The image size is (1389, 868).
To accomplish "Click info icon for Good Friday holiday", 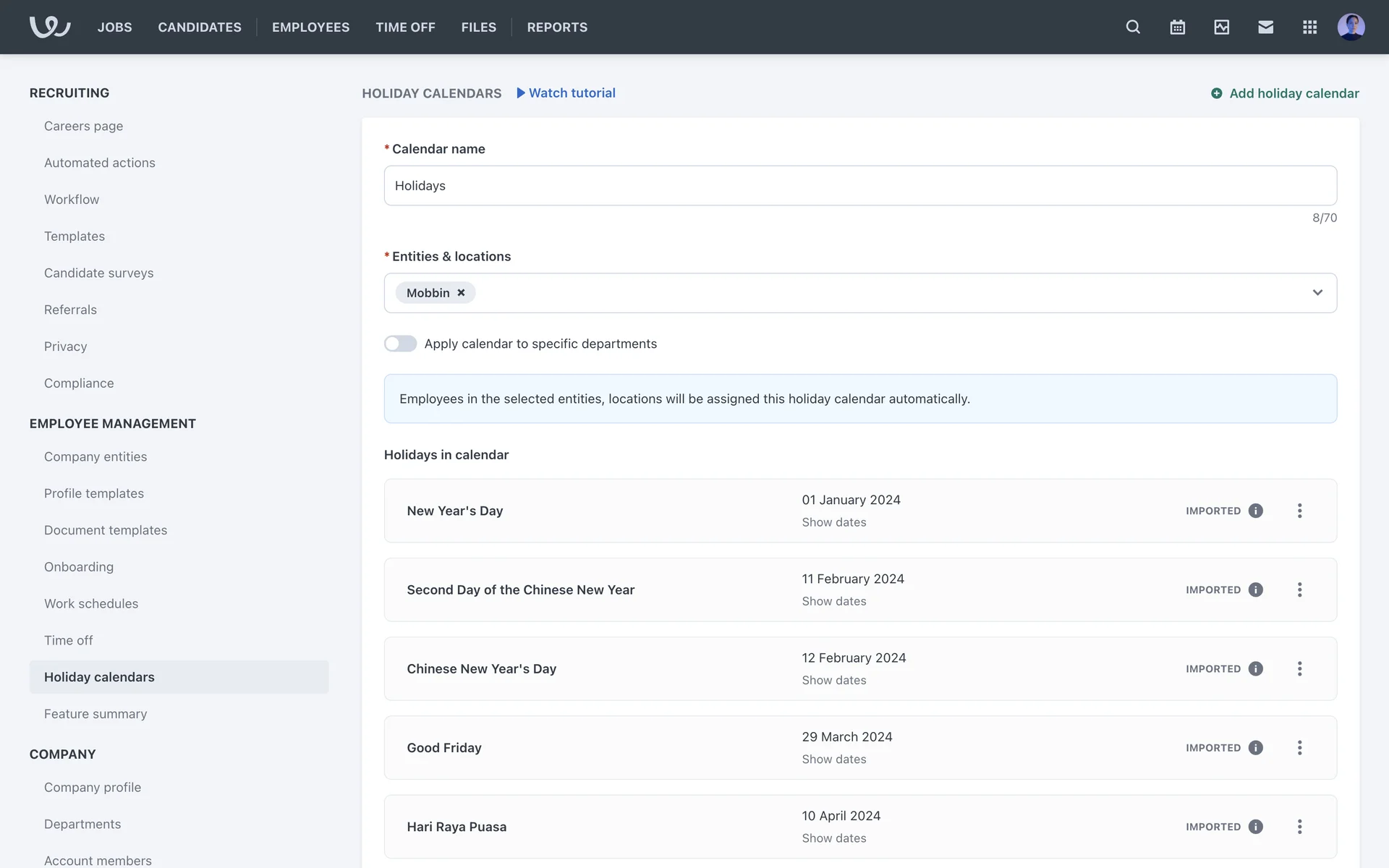I will [1256, 748].
